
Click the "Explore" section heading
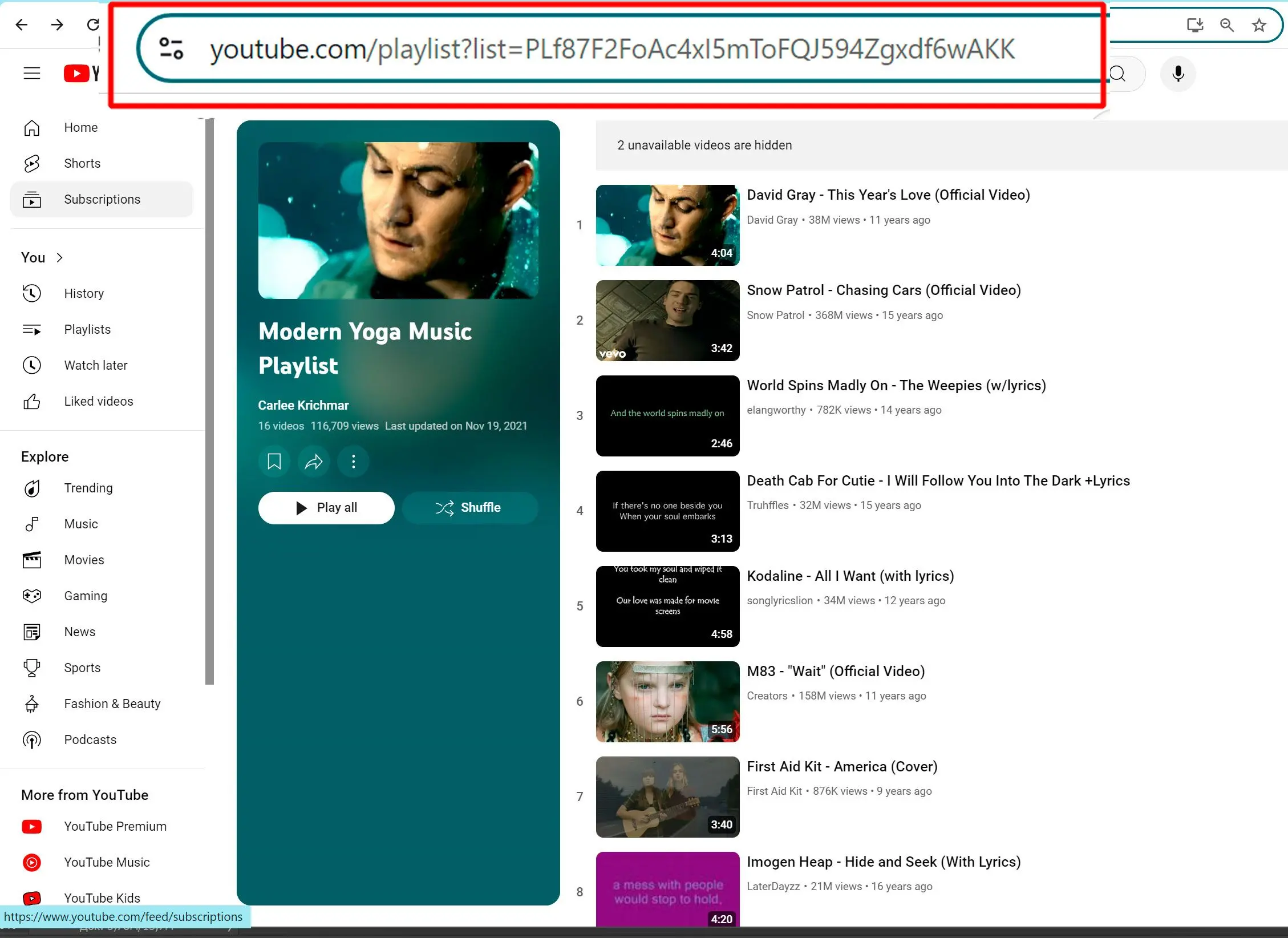44,456
